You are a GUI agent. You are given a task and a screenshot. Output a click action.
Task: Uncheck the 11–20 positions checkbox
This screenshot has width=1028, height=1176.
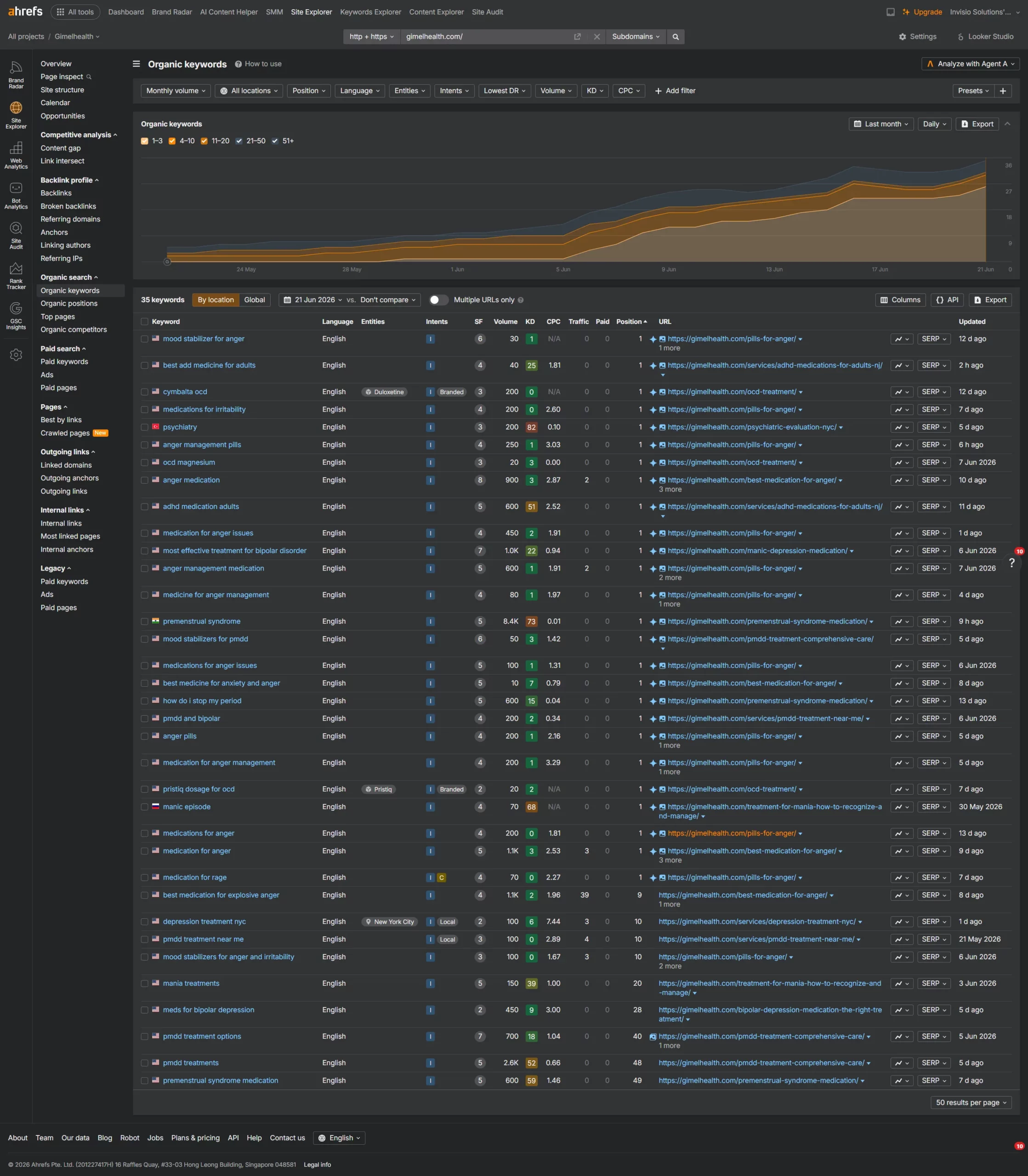[x=204, y=141]
